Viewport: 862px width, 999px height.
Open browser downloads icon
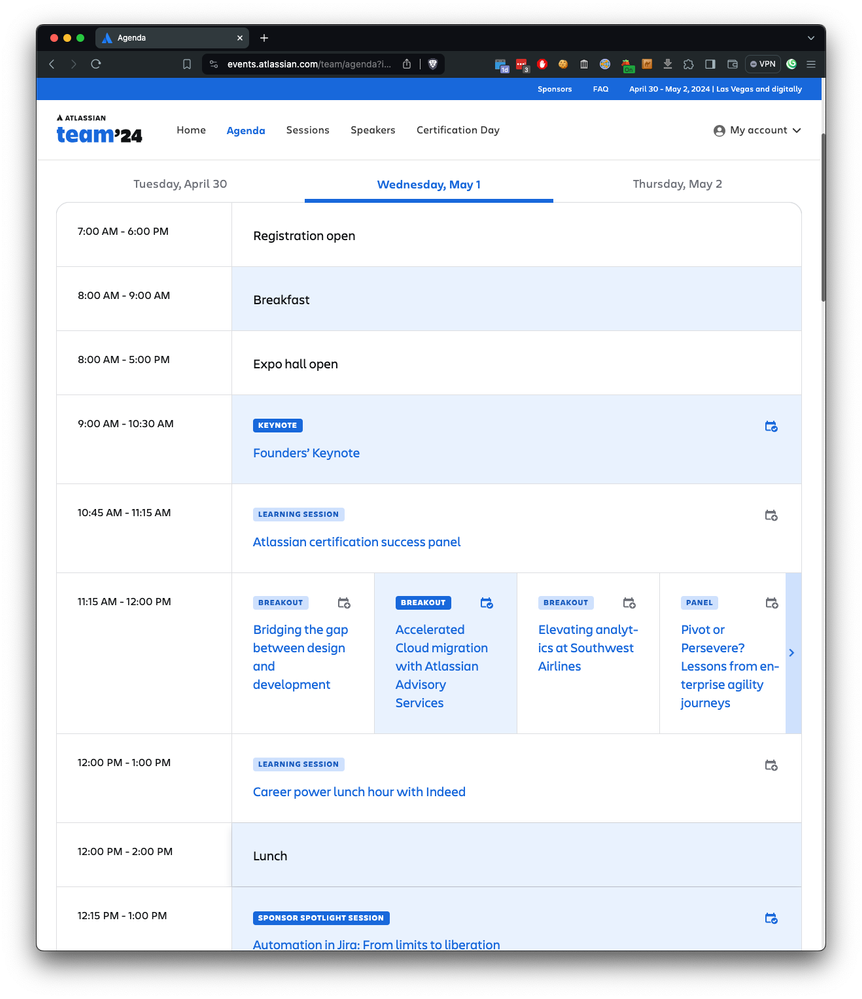click(x=668, y=64)
